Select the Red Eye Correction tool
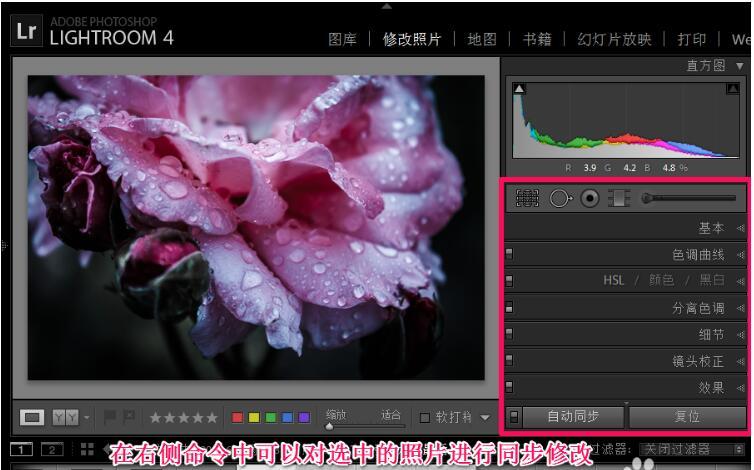 590,198
